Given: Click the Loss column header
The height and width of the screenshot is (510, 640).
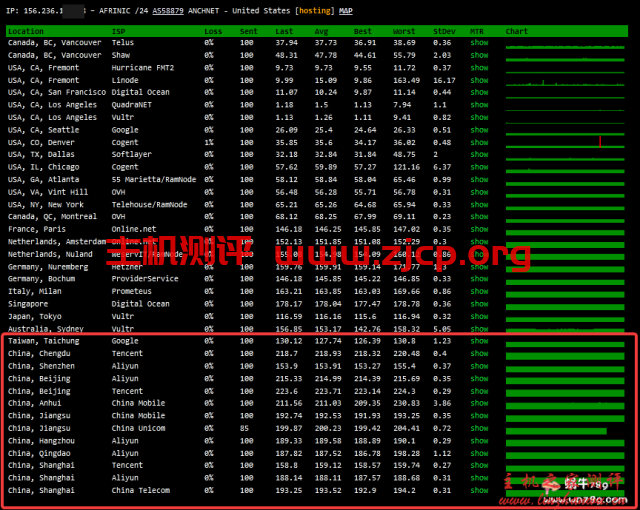Looking at the screenshot, I should 213,31.
